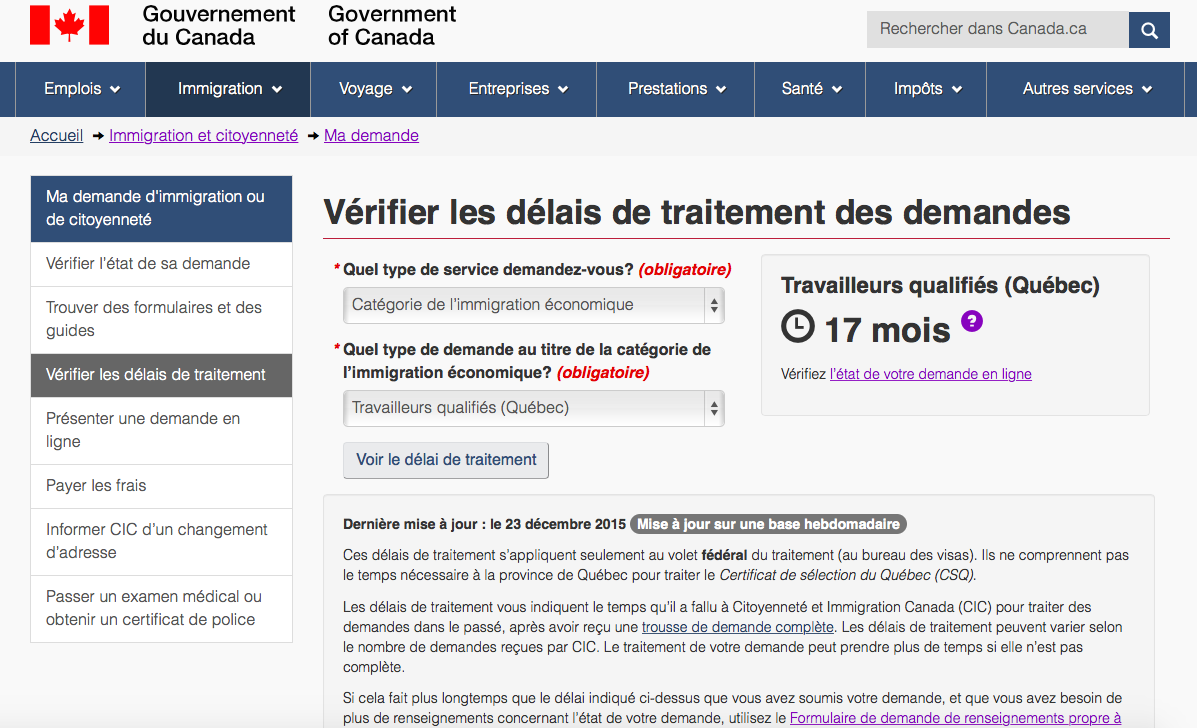The width and height of the screenshot is (1197, 728).
Task: Click the Canadian flag logo
Action: pyautogui.click(x=69, y=25)
